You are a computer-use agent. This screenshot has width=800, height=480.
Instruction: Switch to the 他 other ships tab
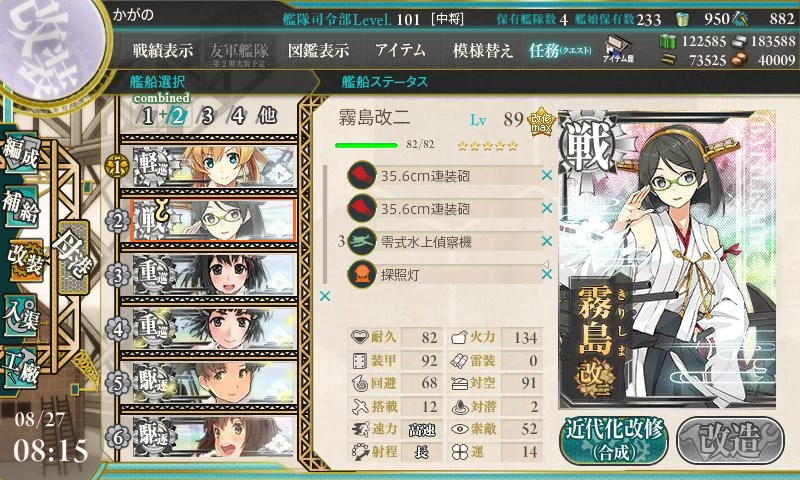click(x=267, y=115)
